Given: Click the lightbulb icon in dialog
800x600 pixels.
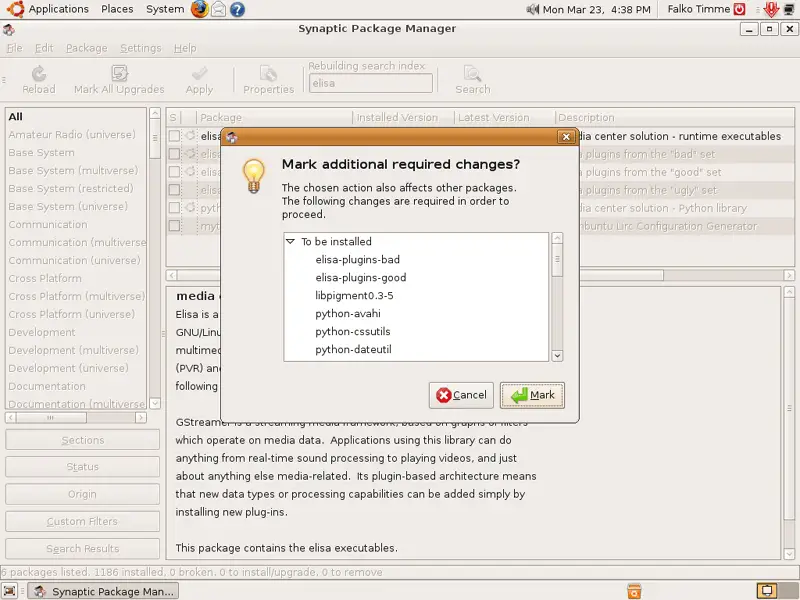Looking at the screenshot, I should (x=254, y=176).
